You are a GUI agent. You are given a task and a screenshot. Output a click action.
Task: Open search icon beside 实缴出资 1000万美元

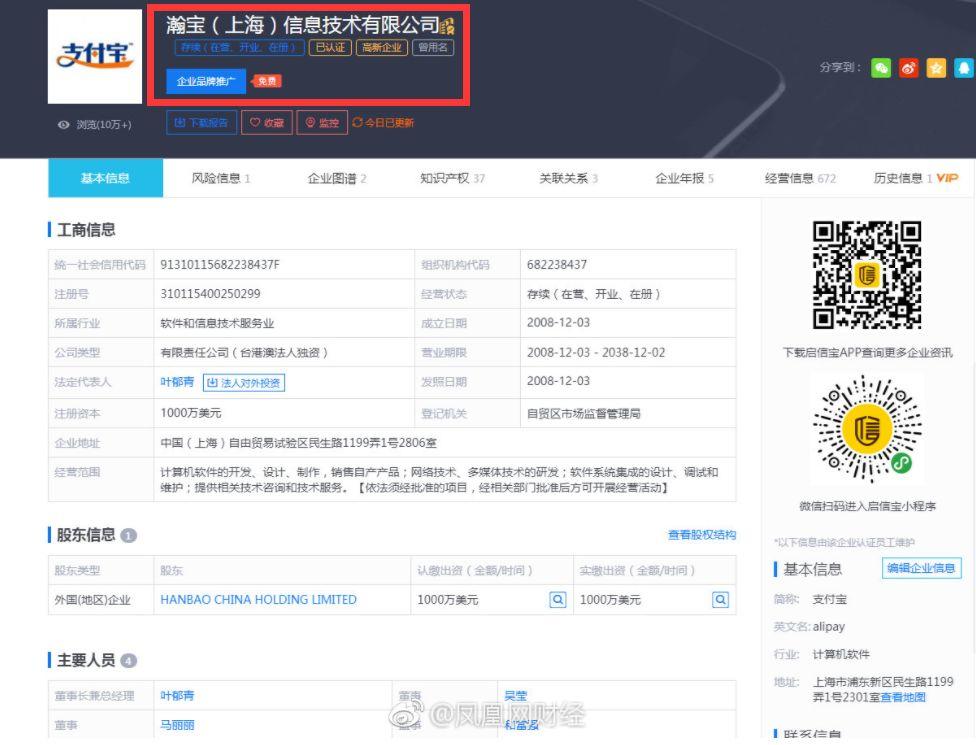tap(720, 599)
